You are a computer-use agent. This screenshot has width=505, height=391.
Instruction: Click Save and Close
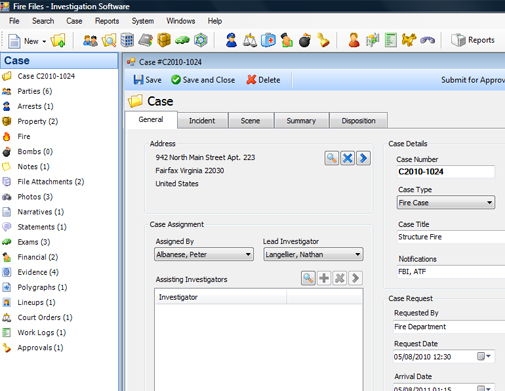tap(203, 80)
